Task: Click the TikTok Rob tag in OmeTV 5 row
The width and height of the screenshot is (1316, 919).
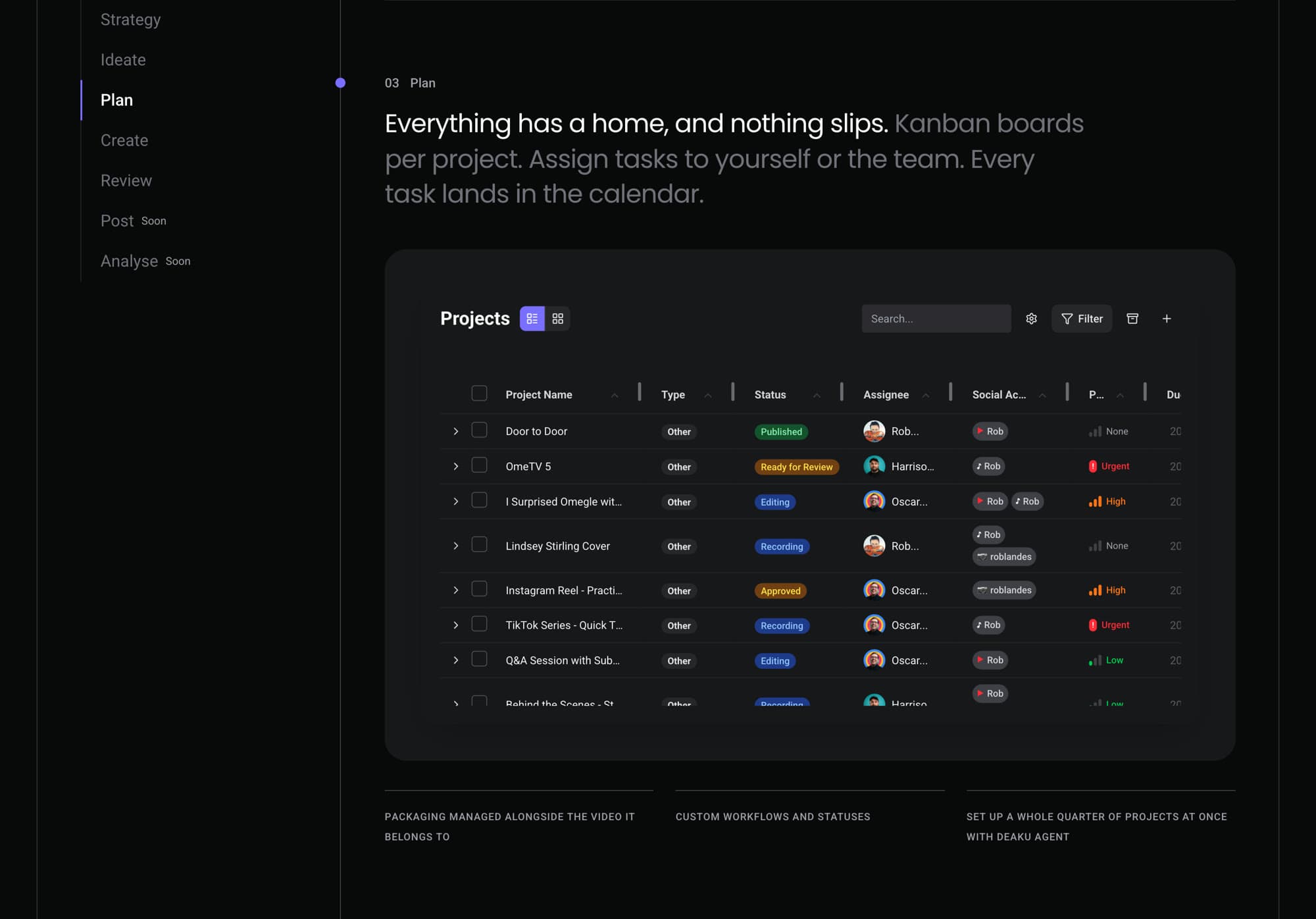Action: click(988, 466)
